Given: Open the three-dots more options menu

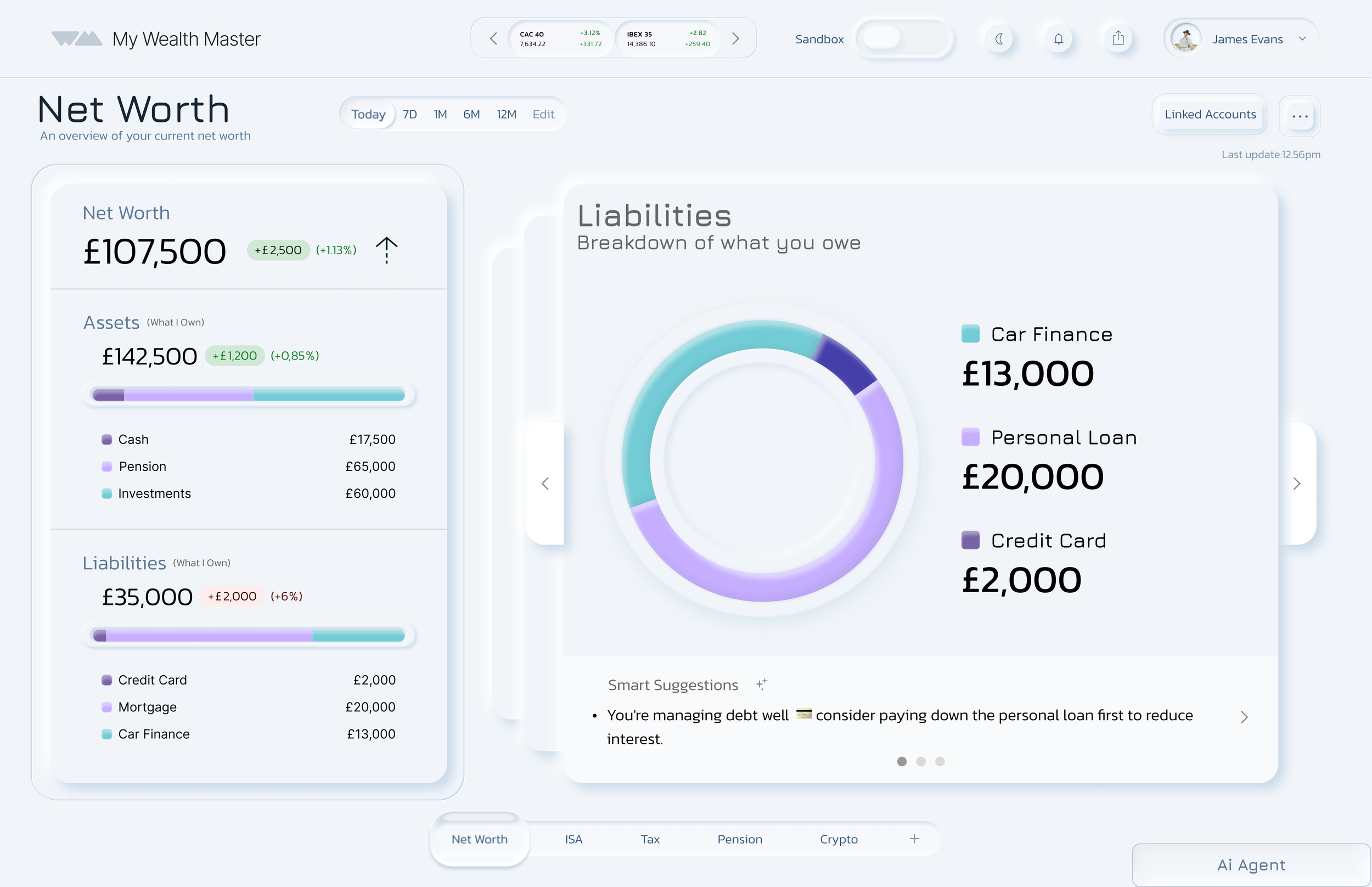Looking at the screenshot, I should (1300, 116).
